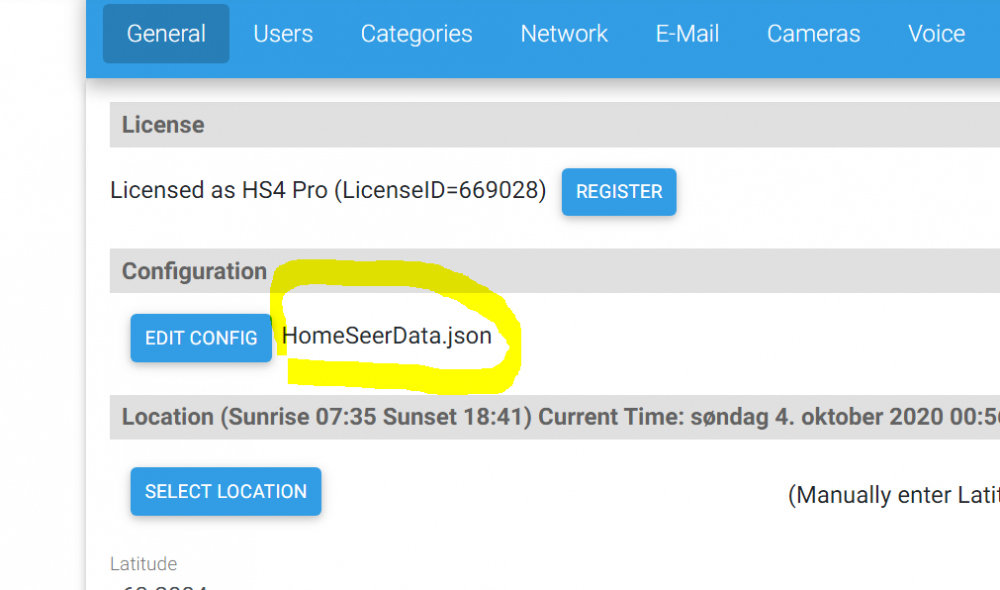This screenshot has height=590, width=1000.
Task: Click the LicenseID=669028 number
Action: click(x=499, y=191)
